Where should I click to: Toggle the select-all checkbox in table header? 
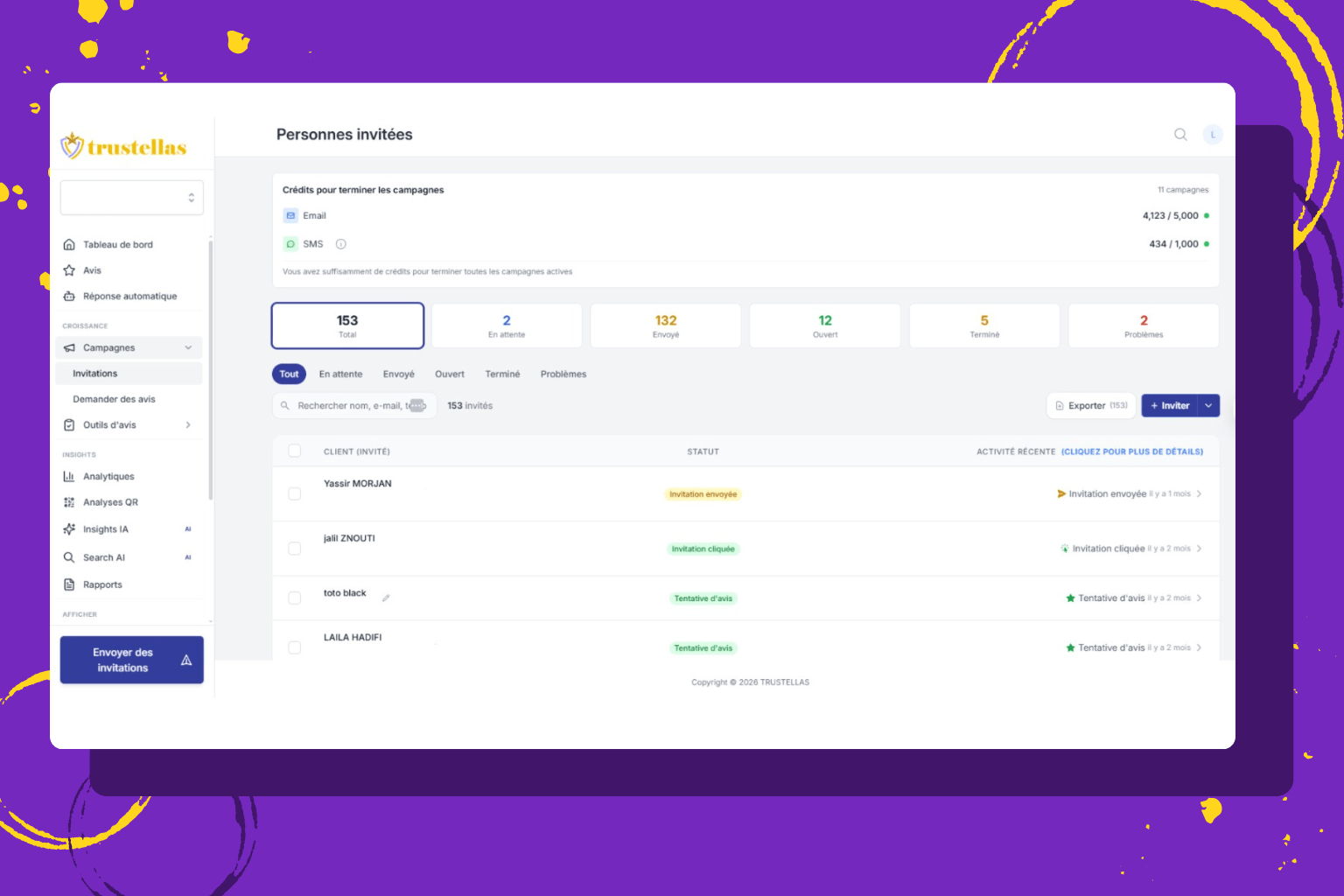pyautogui.click(x=295, y=451)
